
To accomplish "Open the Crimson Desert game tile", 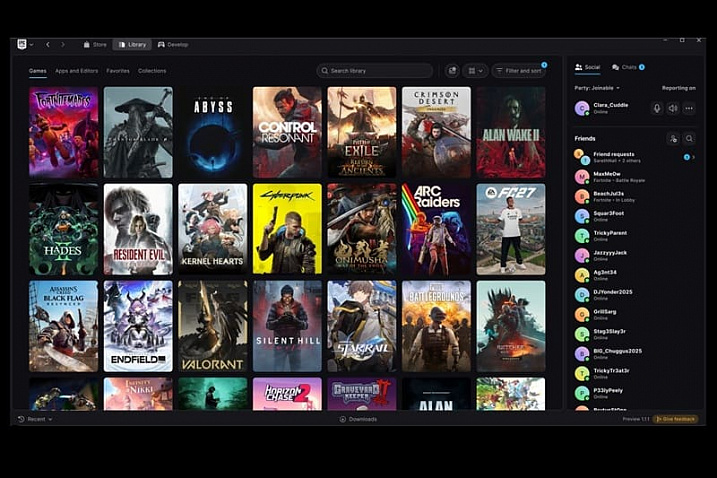I will coord(436,132).
